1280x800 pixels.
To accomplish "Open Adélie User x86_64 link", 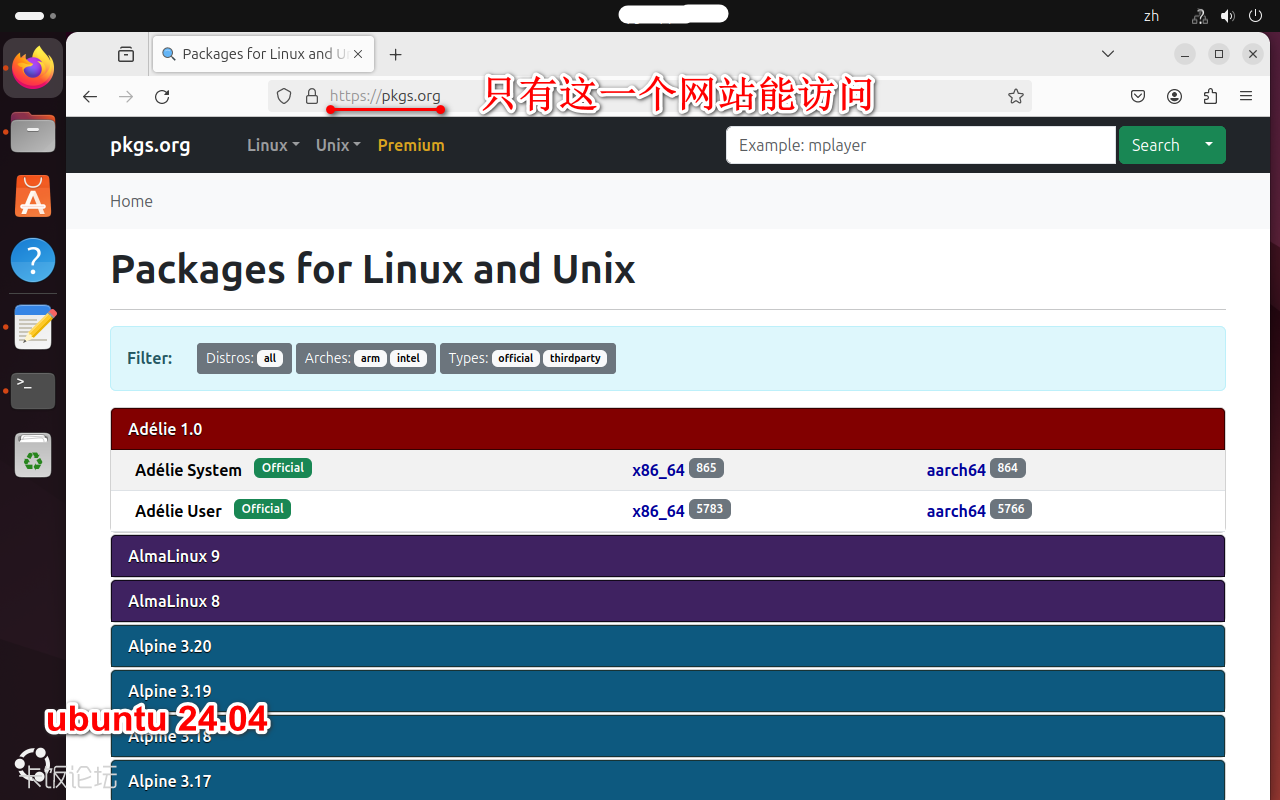I will (x=658, y=511).
